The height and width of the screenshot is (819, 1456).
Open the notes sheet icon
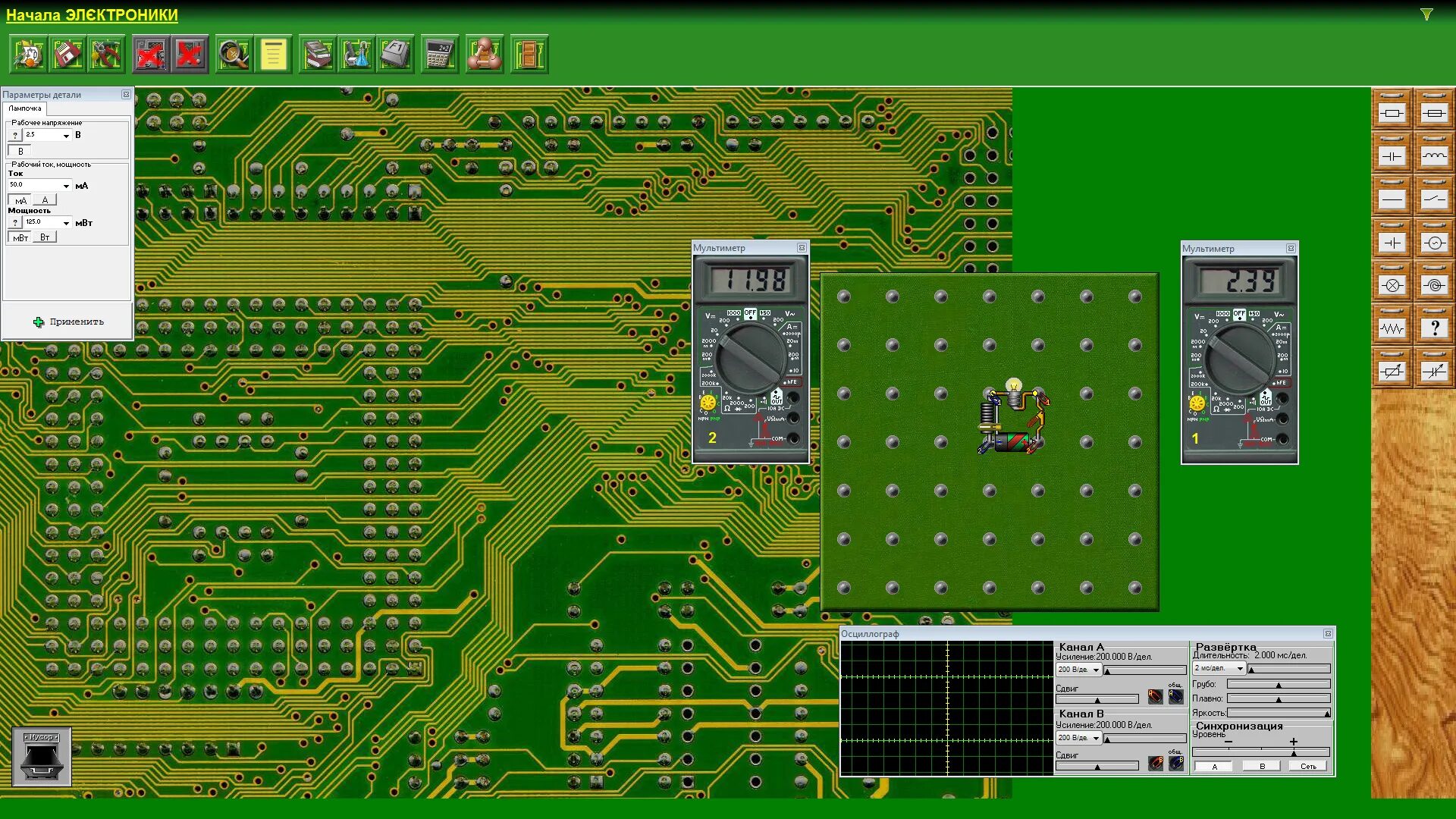coord(273,55)
